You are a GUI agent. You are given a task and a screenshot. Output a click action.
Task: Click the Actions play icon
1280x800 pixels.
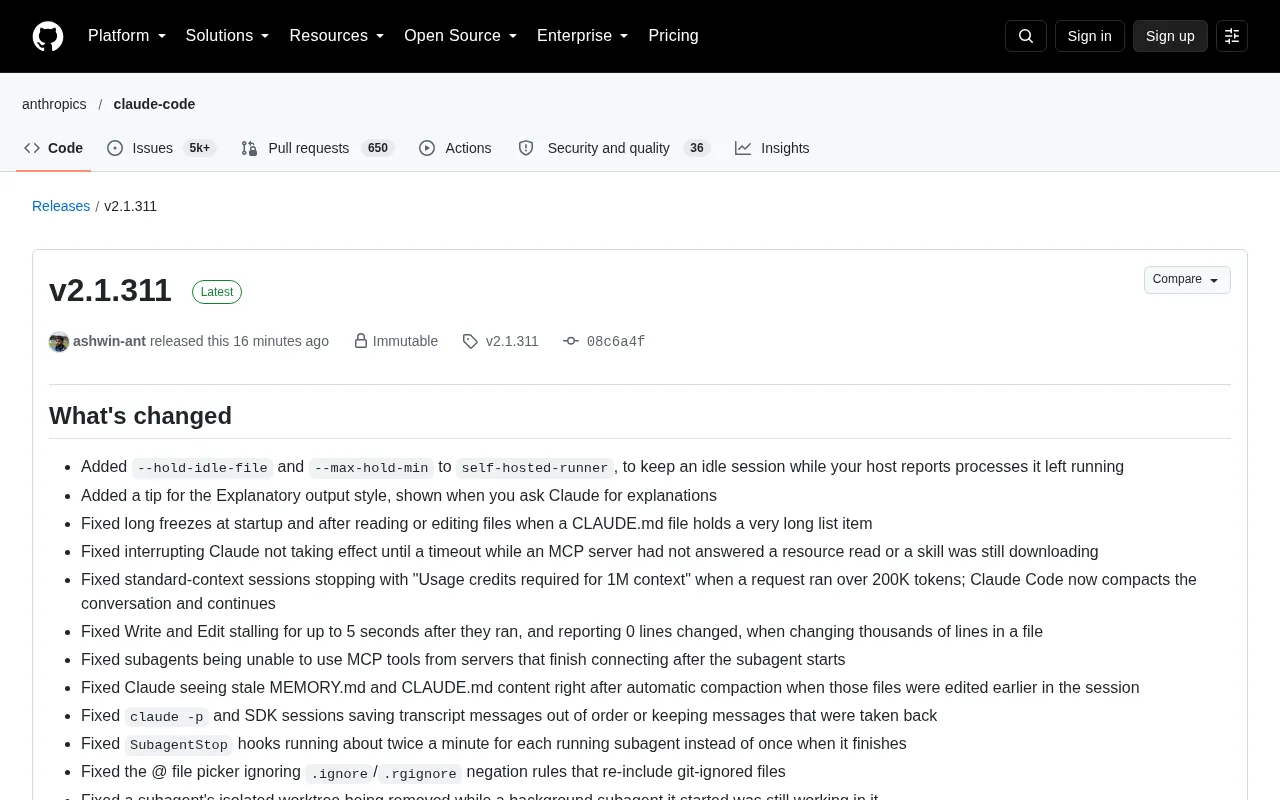[427, 148]
